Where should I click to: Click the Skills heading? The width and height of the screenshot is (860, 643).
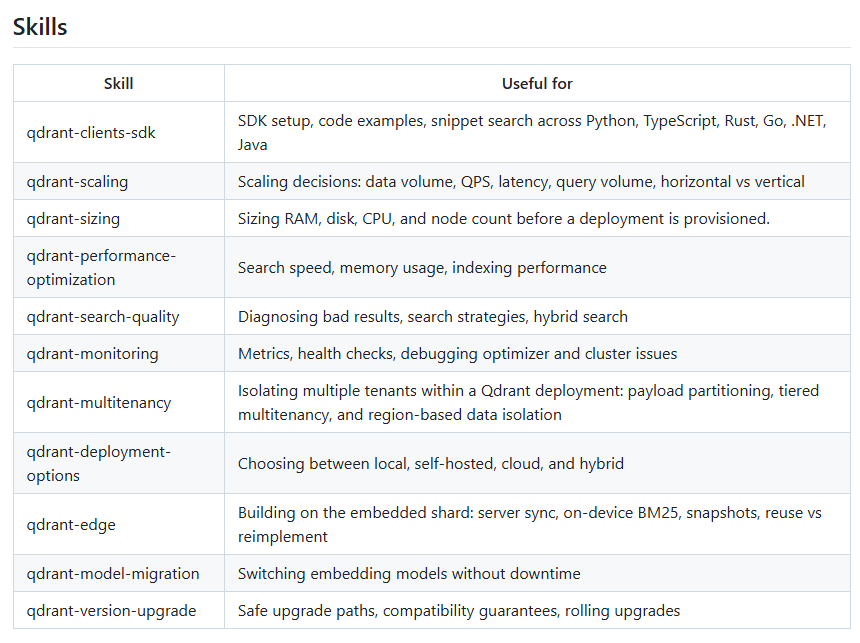pos(40,27)
